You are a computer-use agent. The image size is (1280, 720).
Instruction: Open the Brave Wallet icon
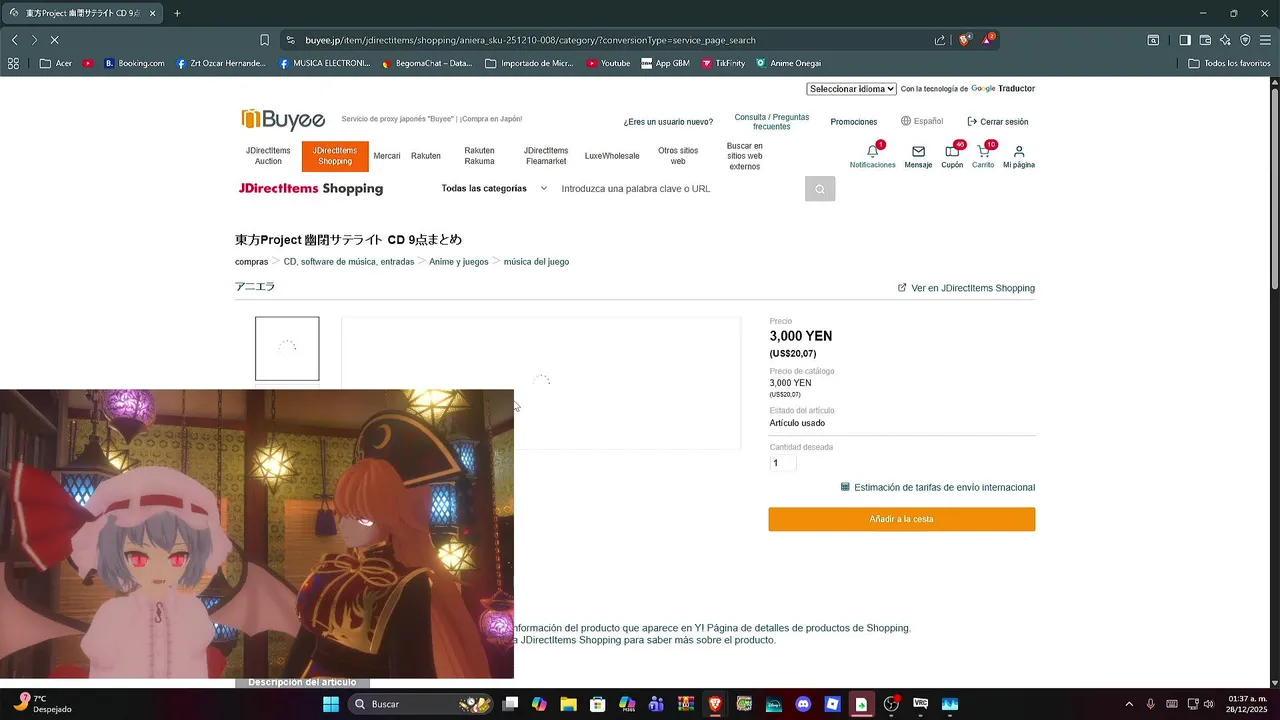(1205, 40)
